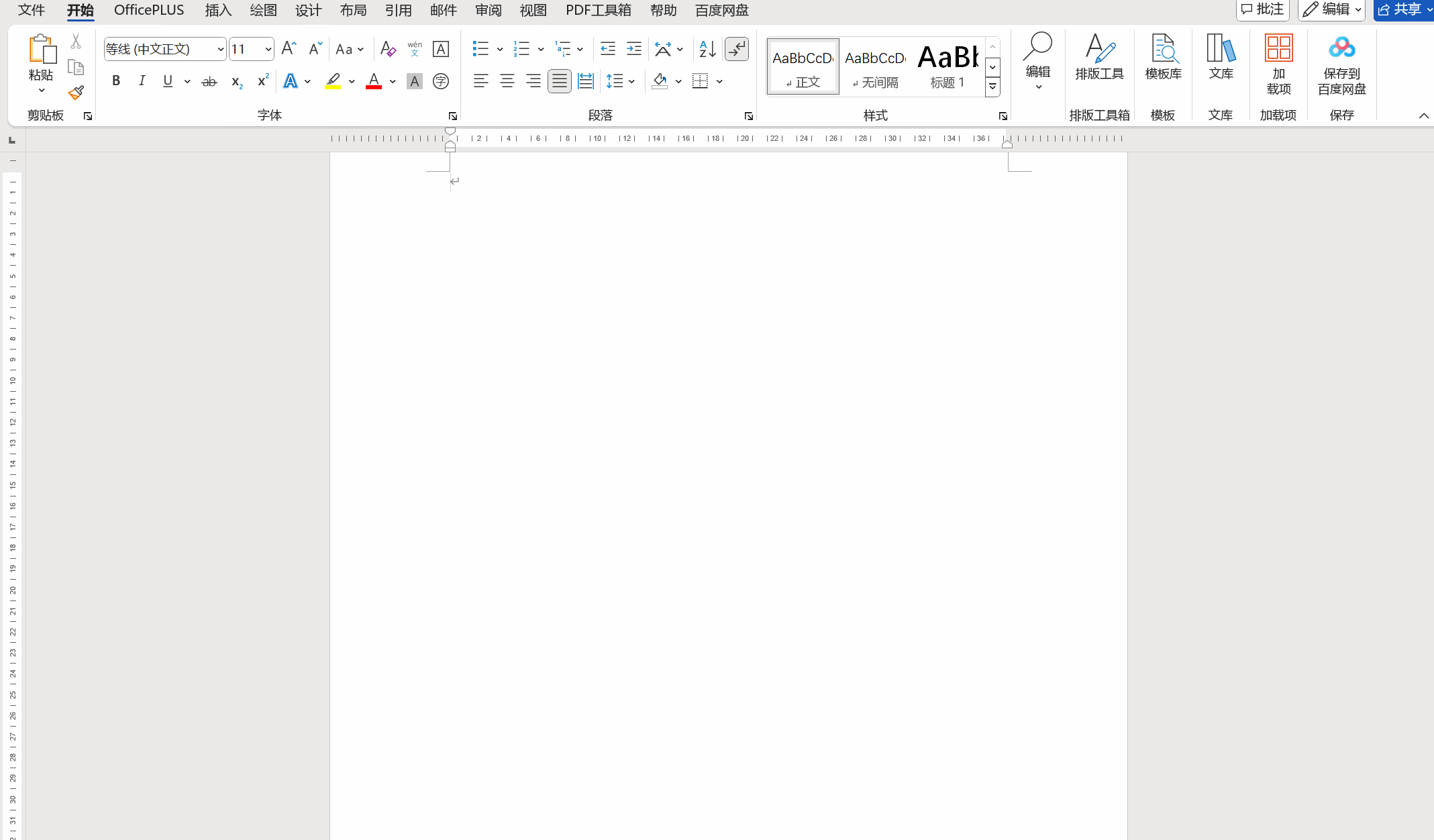Expand the styles gallery more arrow
The width and height of the screenshot is (1434, 840).
[992, 87]
